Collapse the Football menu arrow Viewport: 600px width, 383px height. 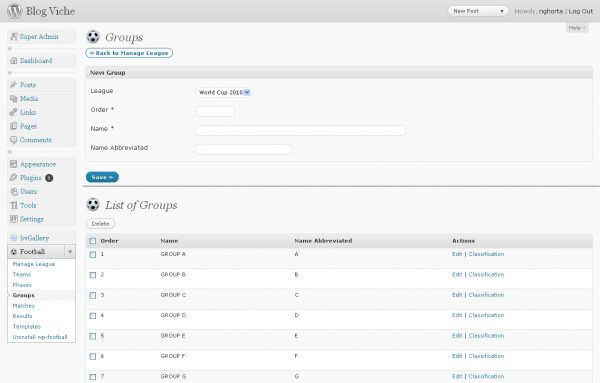point(70,251)
